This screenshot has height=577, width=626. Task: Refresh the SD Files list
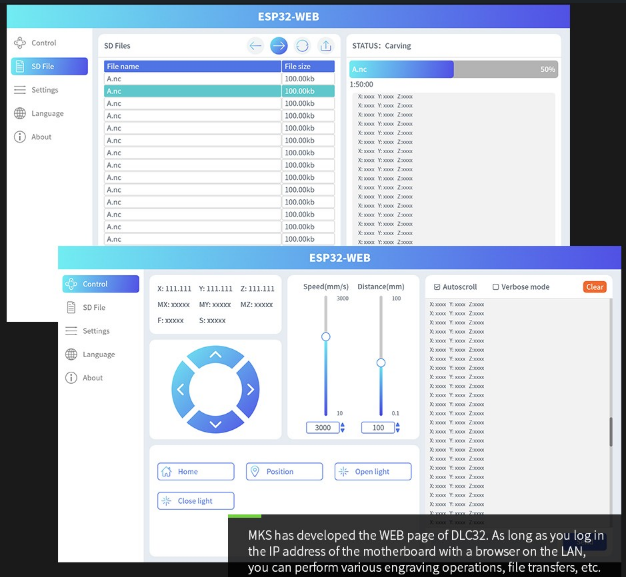pyautogui.click(x=302, y=45)
